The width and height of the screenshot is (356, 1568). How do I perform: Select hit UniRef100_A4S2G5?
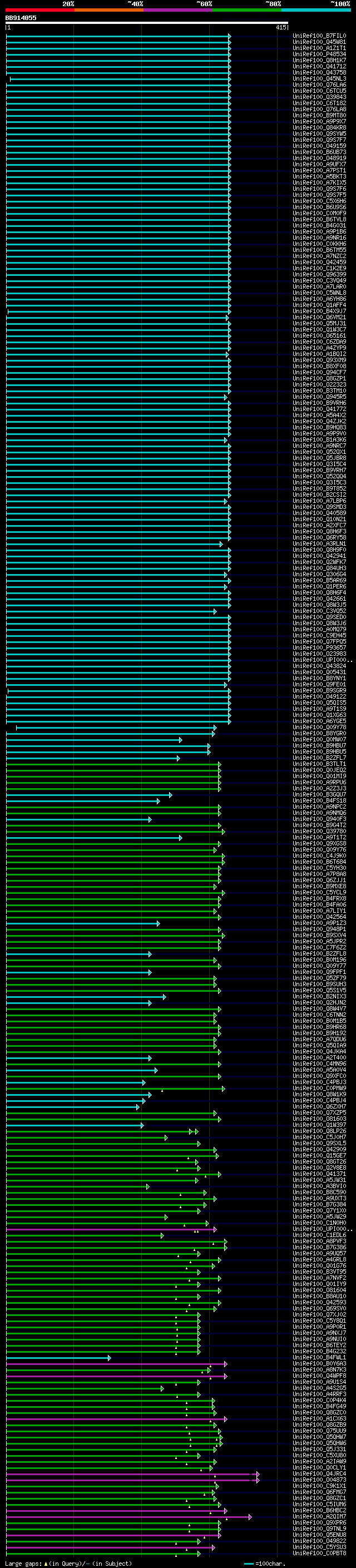[319, 1388]
